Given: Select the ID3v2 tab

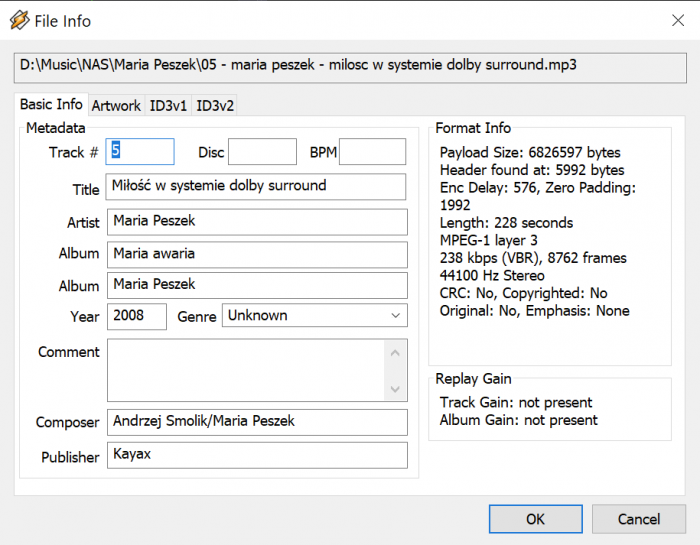Looking at the screenshot, I should point(214,105).
